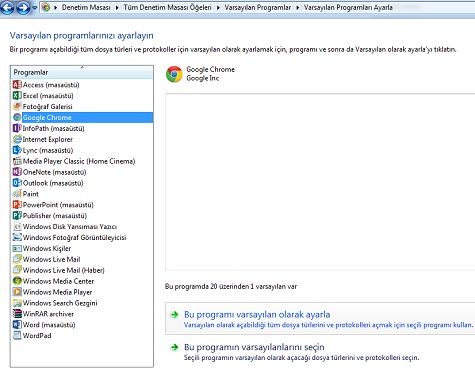Click the Media Player Classic icon

pos(17,161)
